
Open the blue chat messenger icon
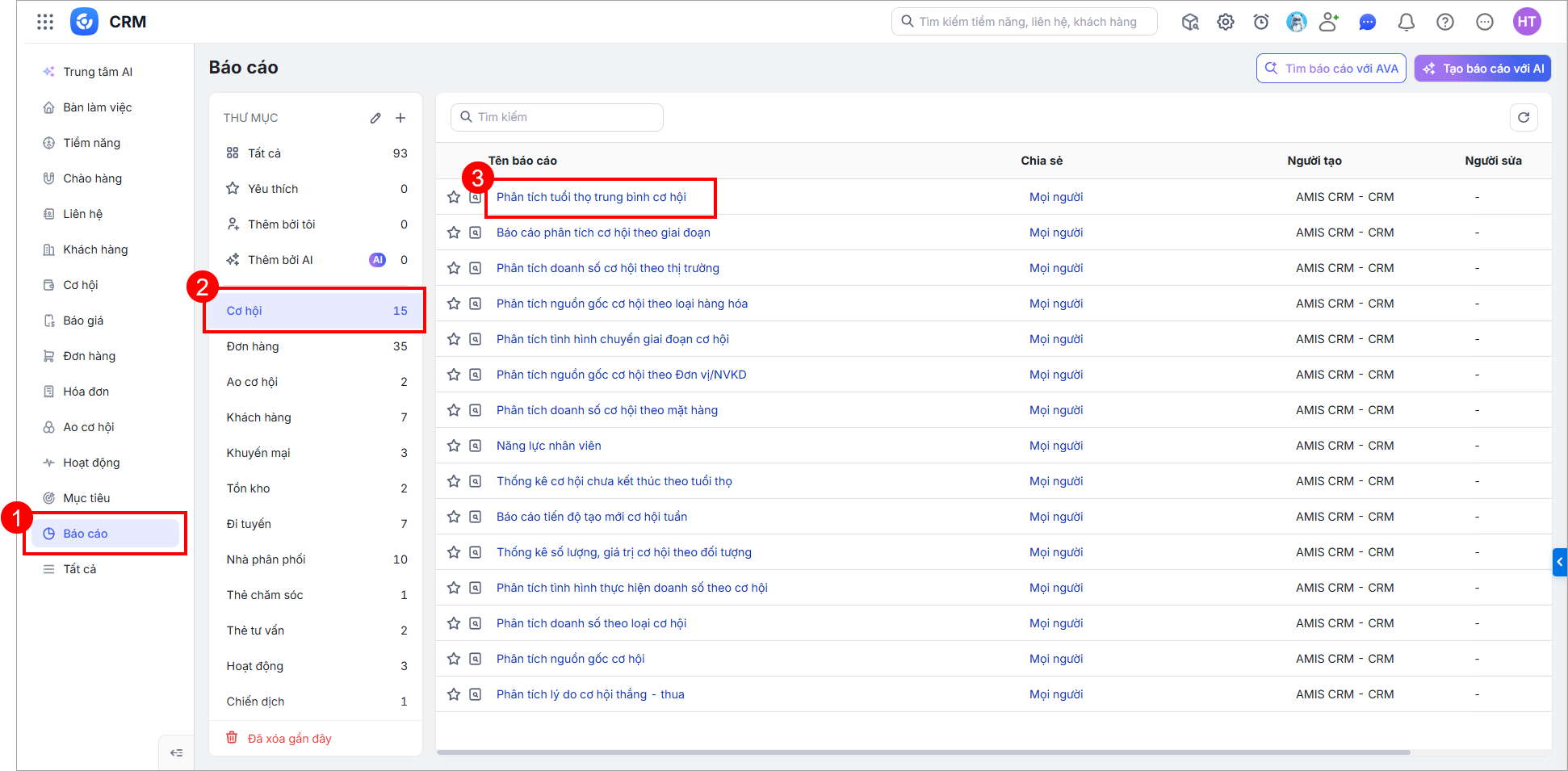[1368, 22]
